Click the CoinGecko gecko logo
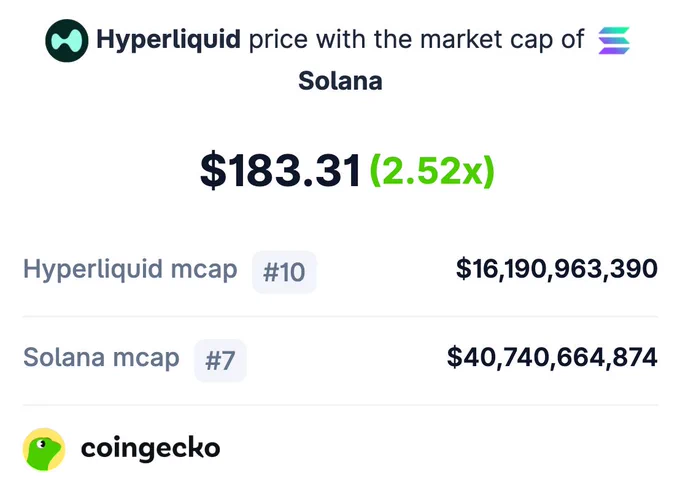 [44, 449]
